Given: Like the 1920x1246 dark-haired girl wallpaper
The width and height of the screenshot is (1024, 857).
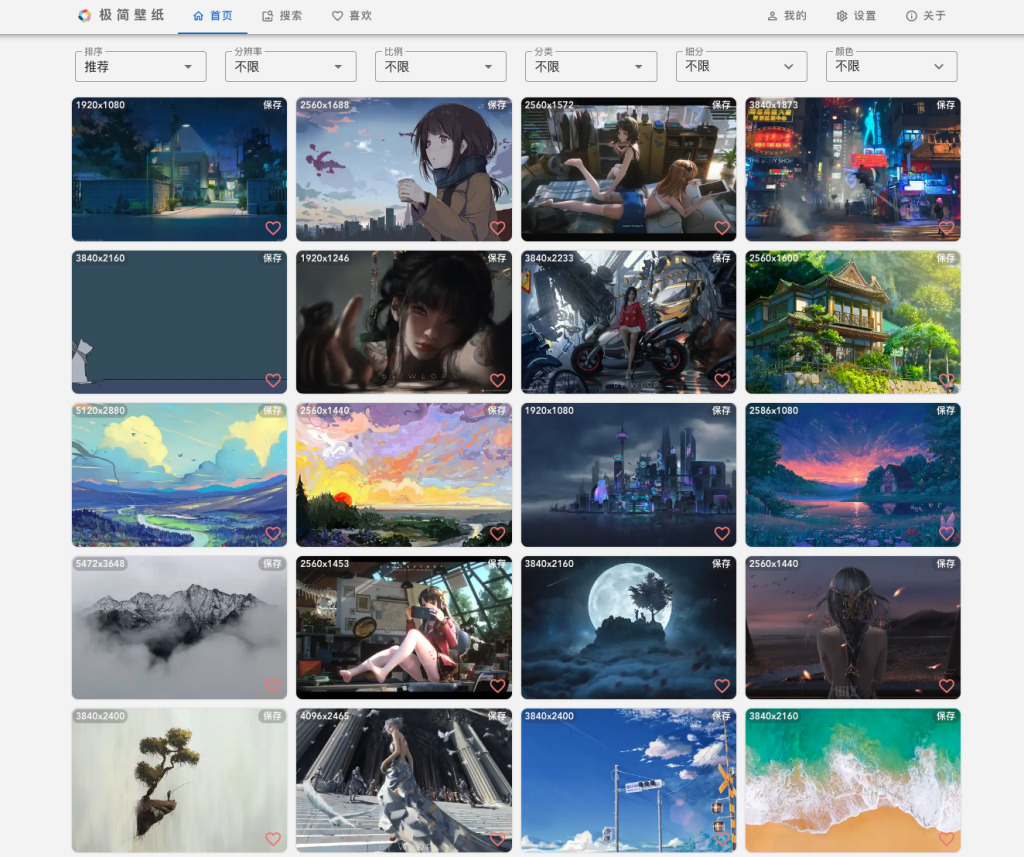Looking at the screenshot, I should pyautogui.click(x=498, y=380).
